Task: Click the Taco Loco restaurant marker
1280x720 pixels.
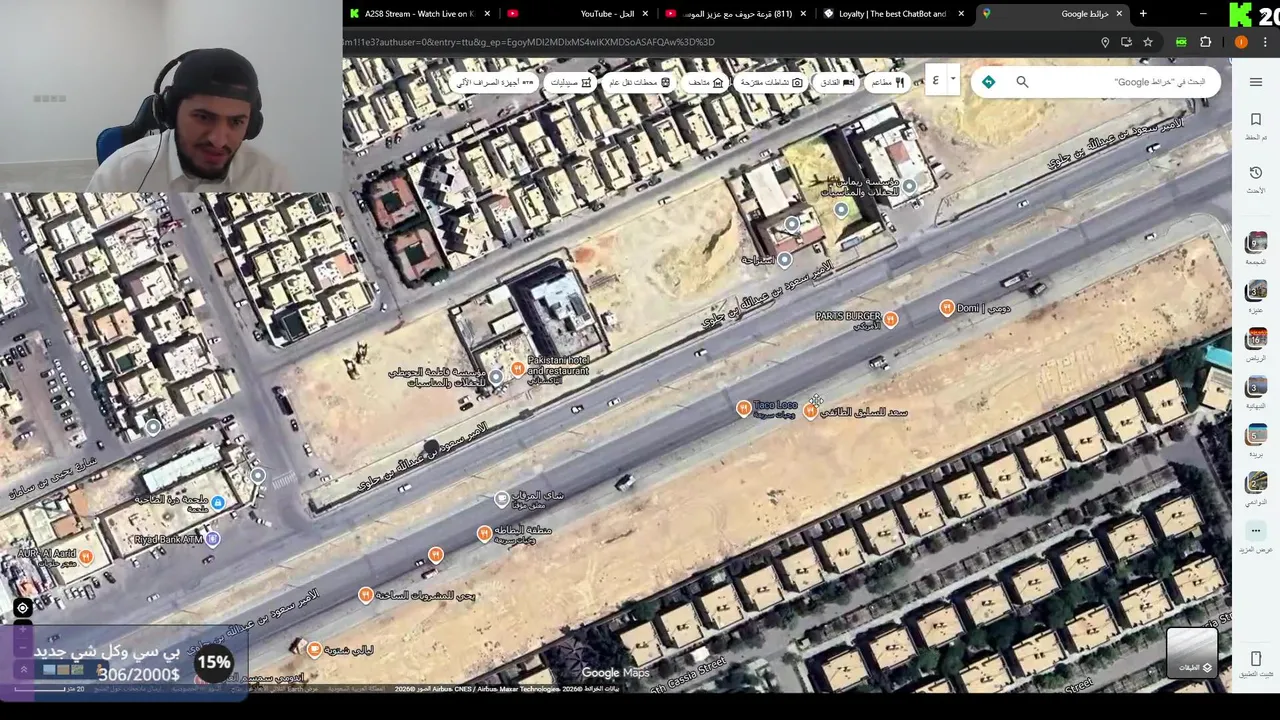Action: 743,408
